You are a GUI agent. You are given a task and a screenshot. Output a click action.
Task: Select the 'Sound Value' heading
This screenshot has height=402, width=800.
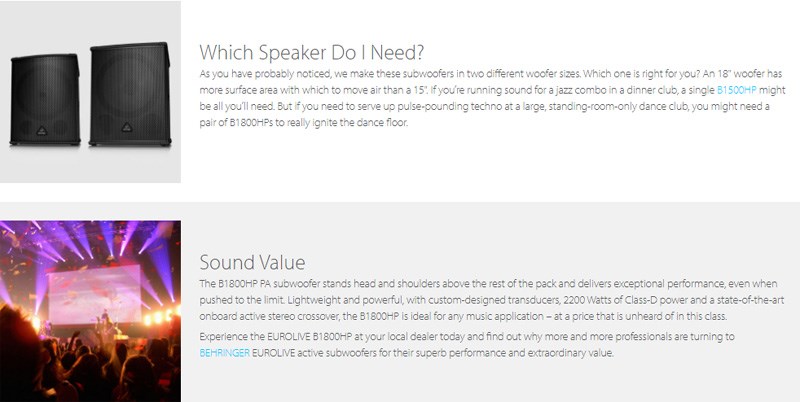(x=252, y=262)
